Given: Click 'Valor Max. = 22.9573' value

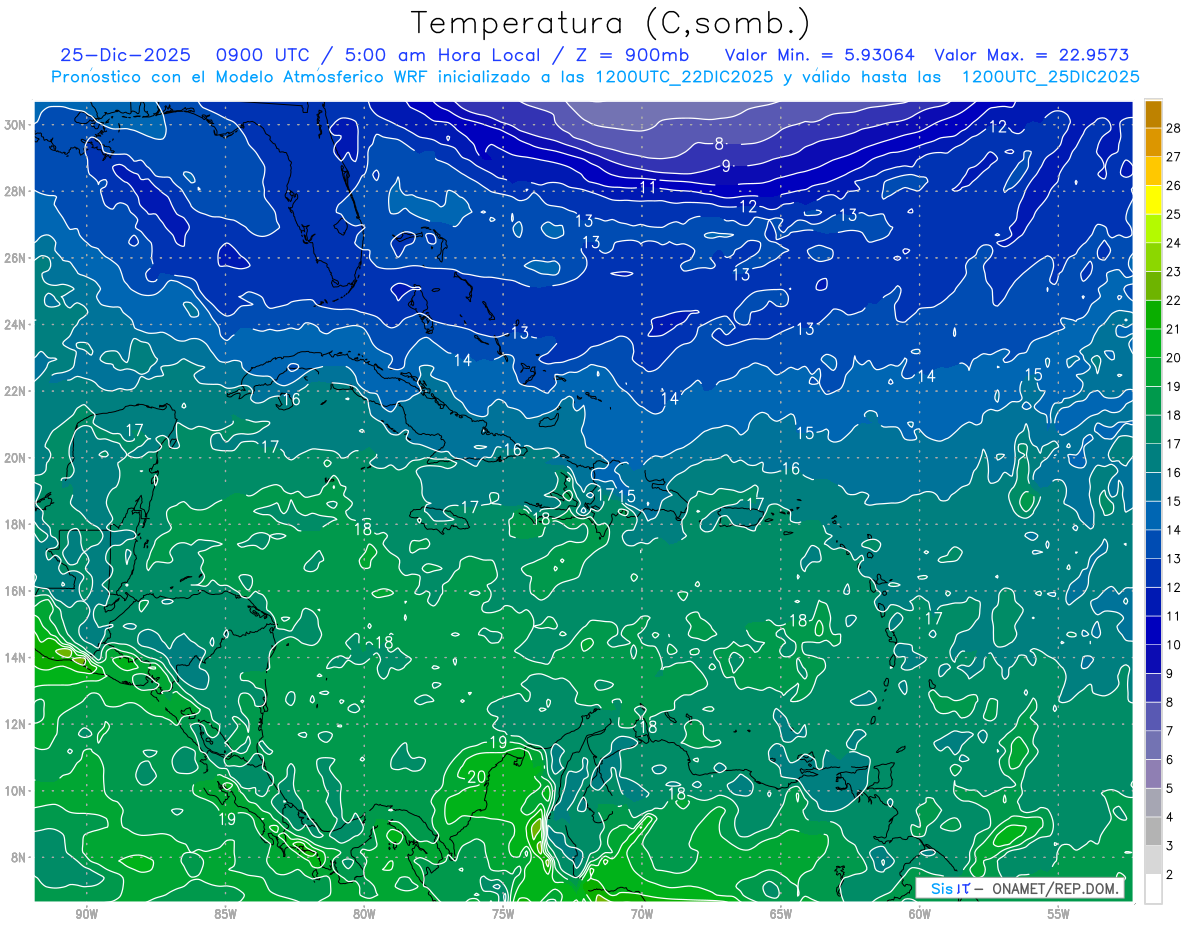Looking at the screenshot, I should [x=1031, y=55].
